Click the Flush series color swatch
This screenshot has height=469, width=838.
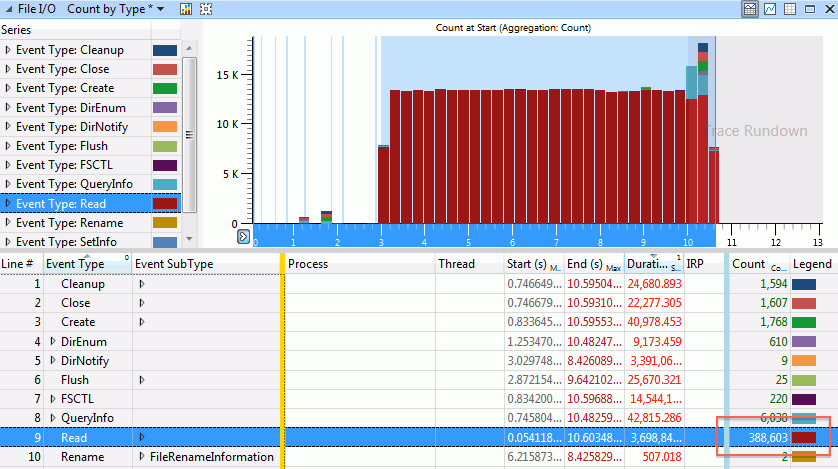[x=165, y=146]
